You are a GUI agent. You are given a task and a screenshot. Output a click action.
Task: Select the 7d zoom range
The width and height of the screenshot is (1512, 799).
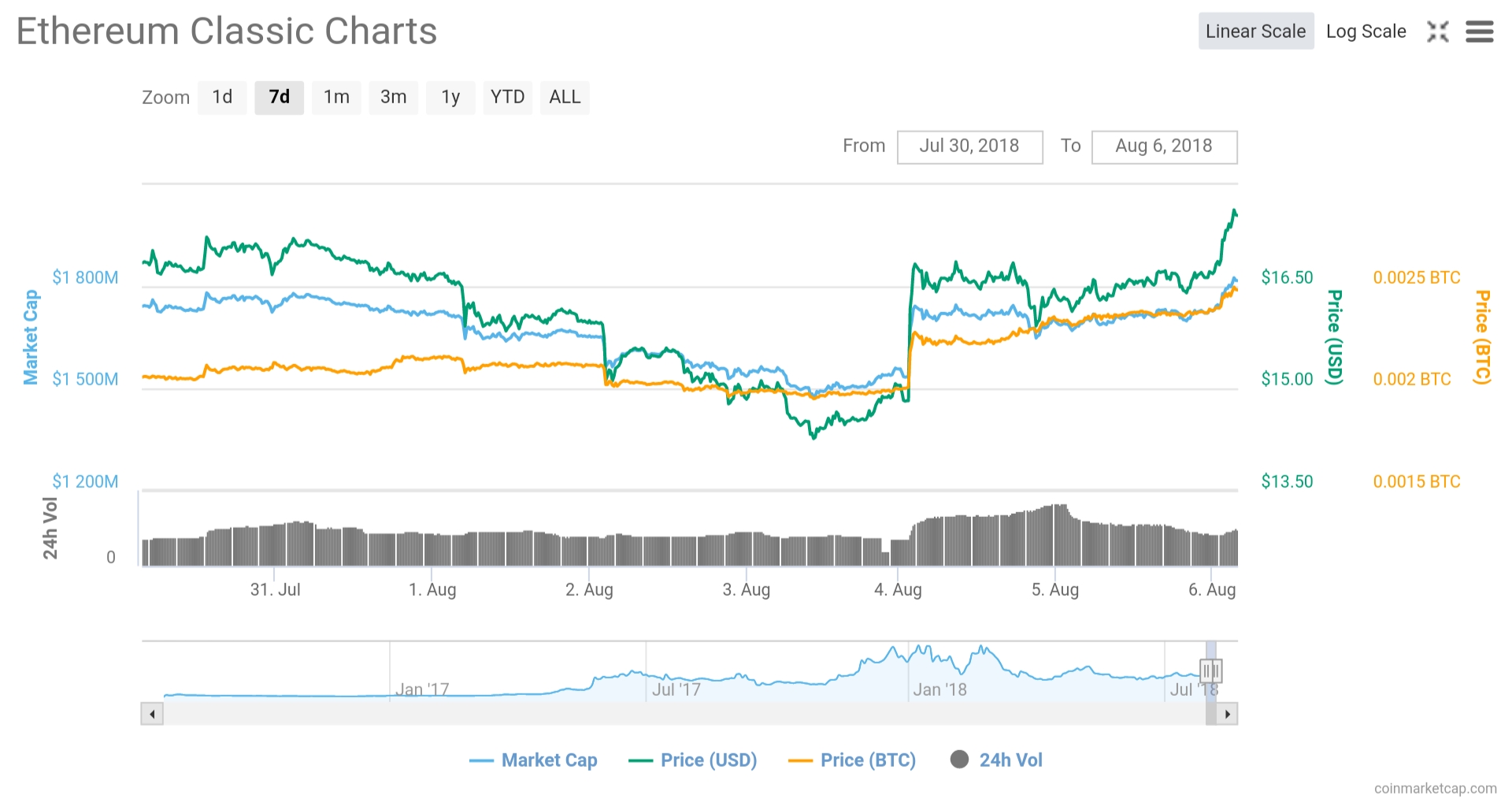pyautogui.click(x=280, y=97)
